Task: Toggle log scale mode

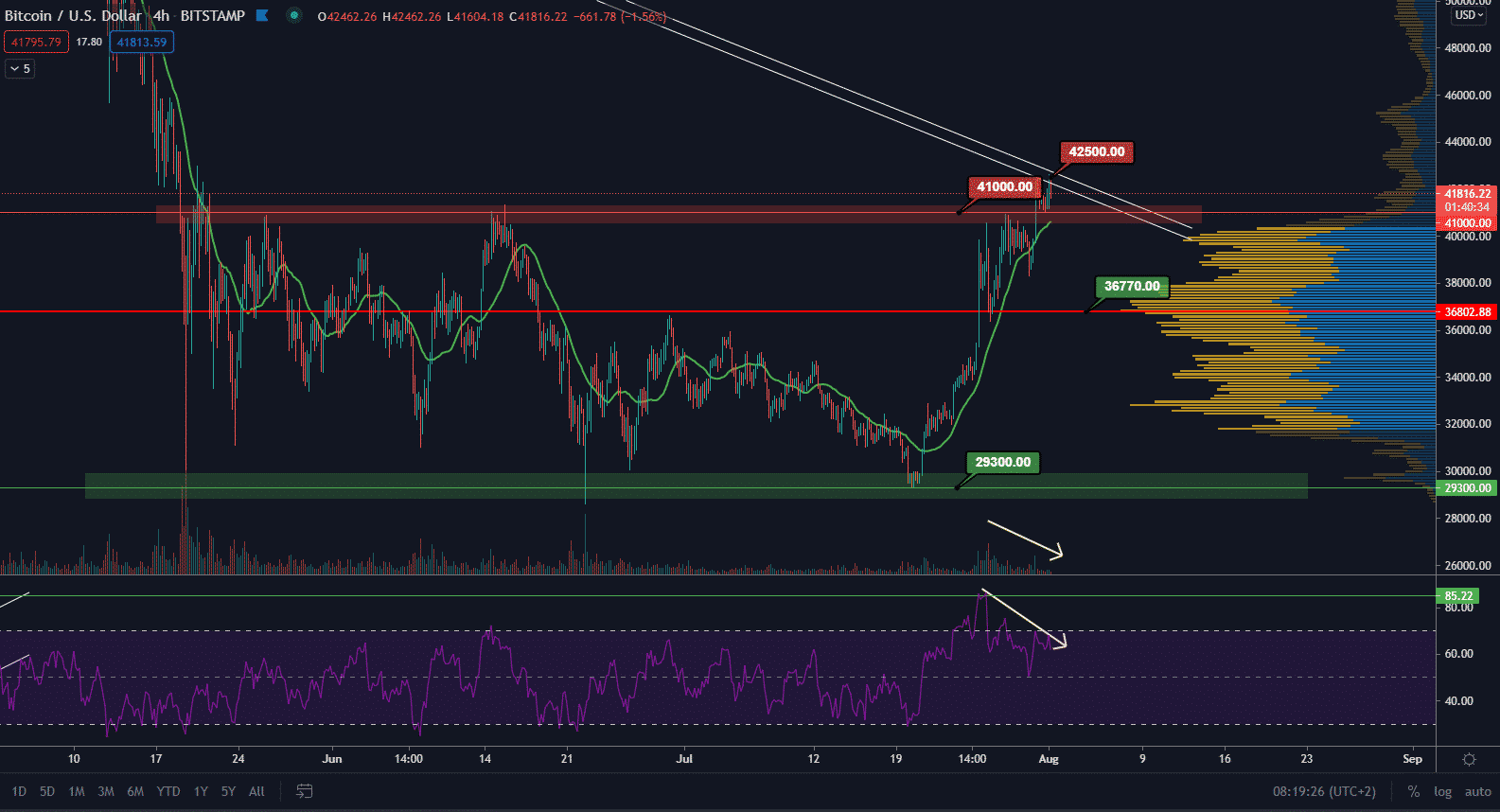Action: [x=1442, y=791]
